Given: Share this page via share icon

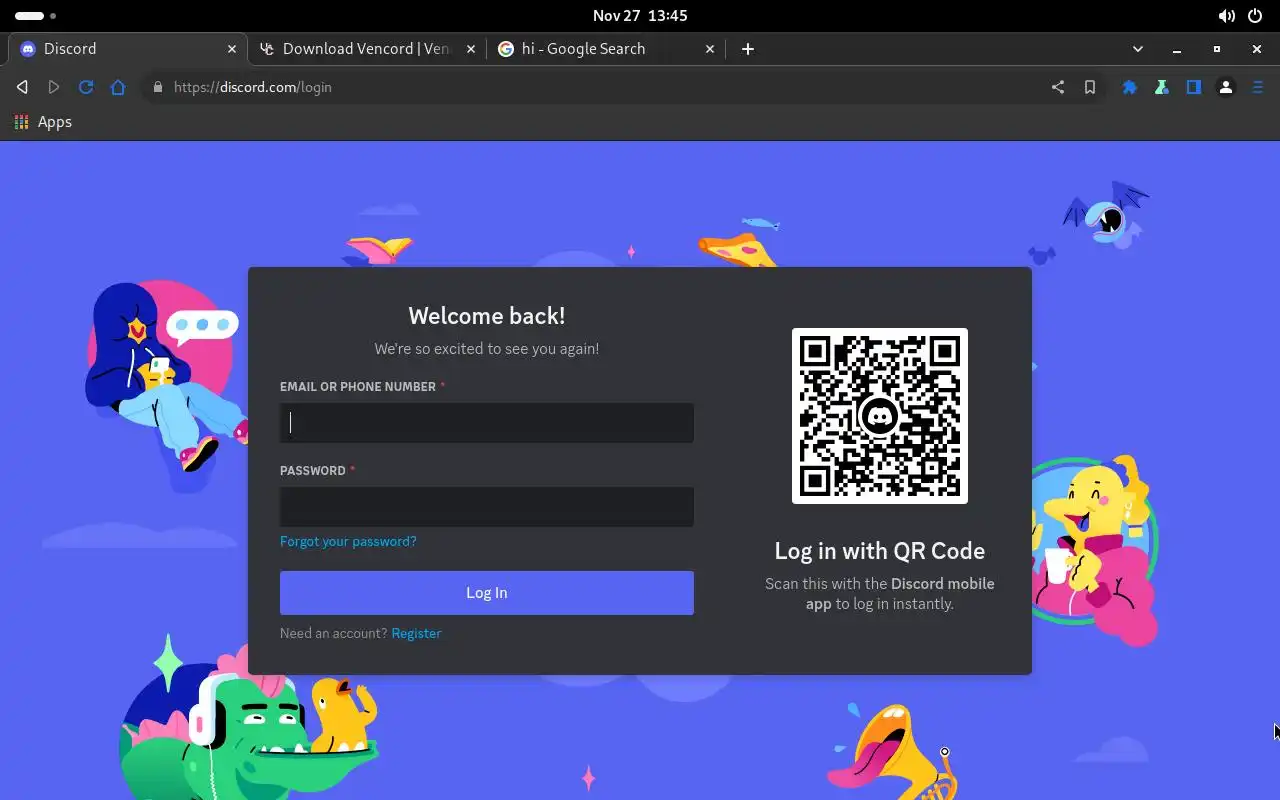Looking at the screenshot, I should coord(1058,87).
